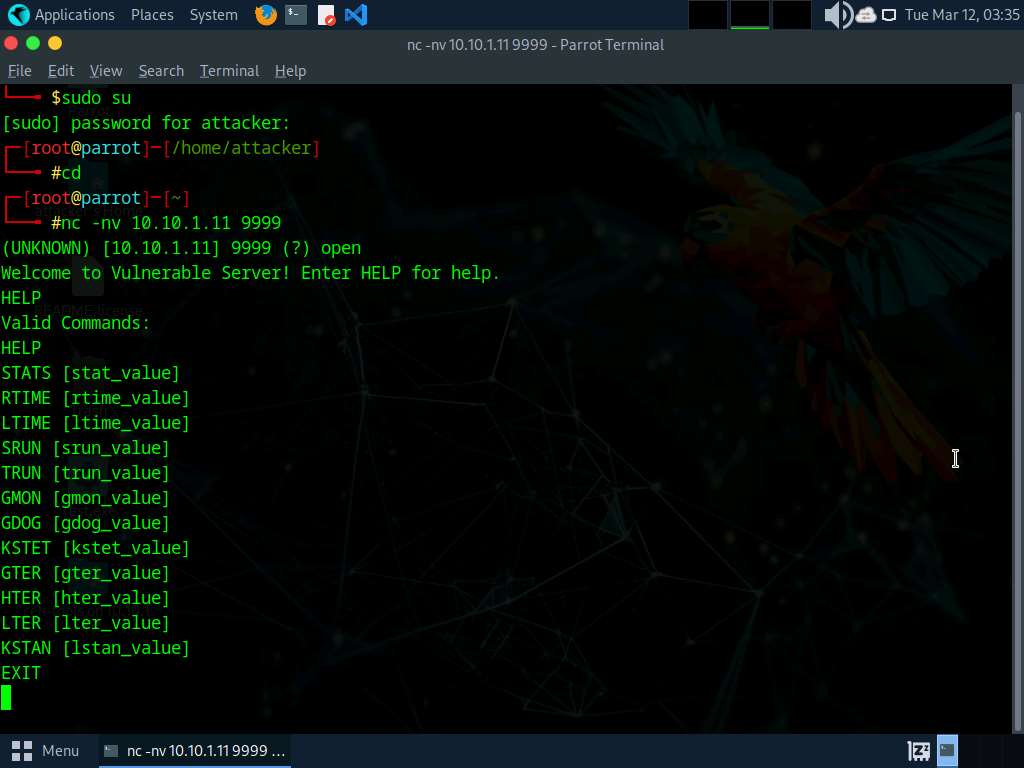Click '[sudo] password for attacker:' line
Viewport: 1024px width, 768px height.
click(x=146, y=123)
